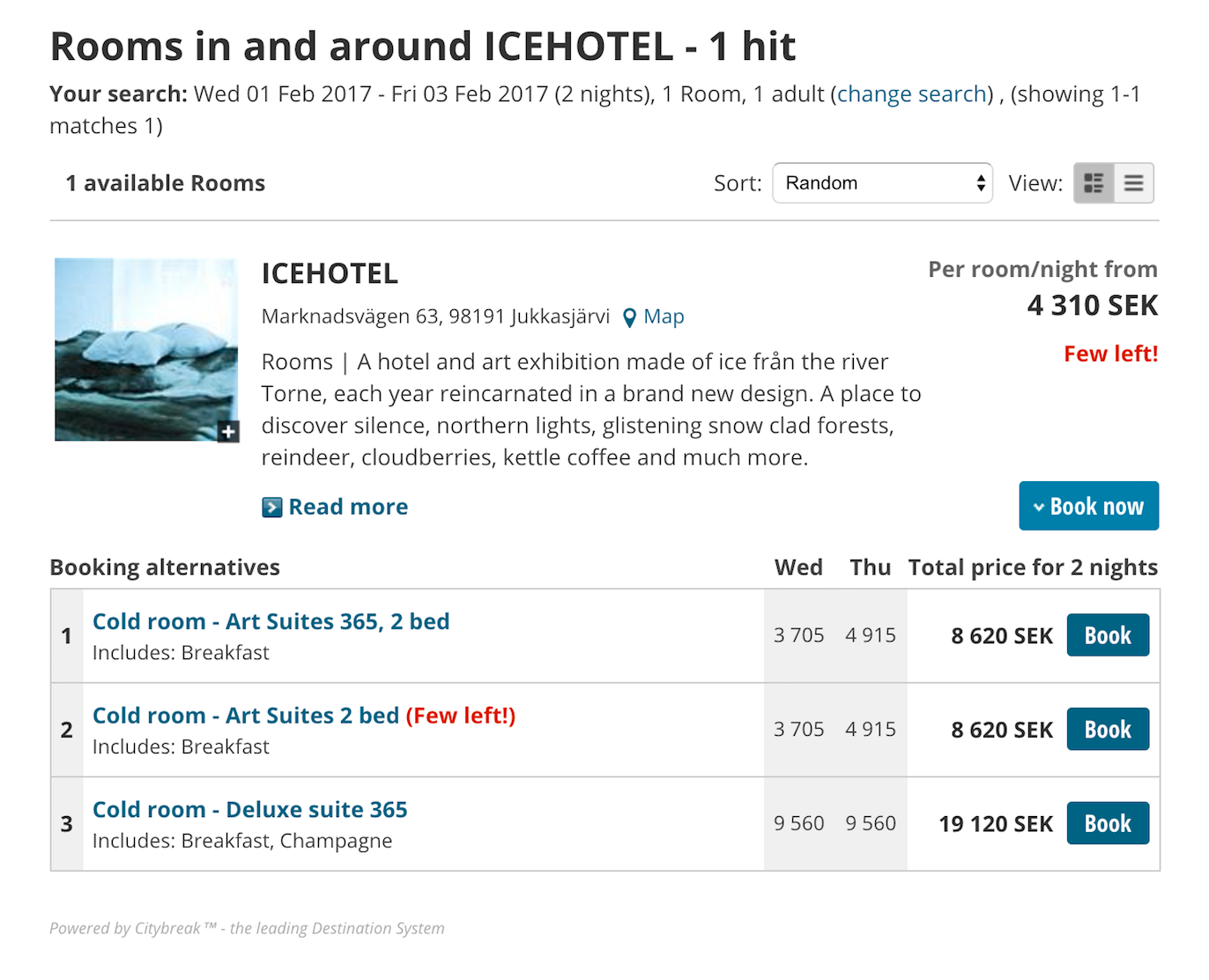Screen dimensions: 1209x980
Task: Open Cold room - Deluxe suite 365
Action: [x=249, y=810]
